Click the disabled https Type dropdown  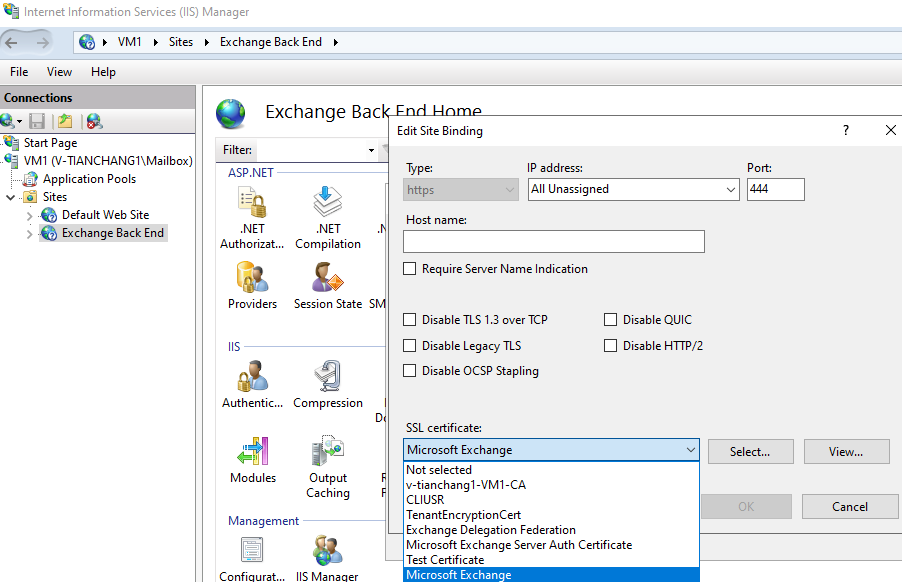click(461, 189)
